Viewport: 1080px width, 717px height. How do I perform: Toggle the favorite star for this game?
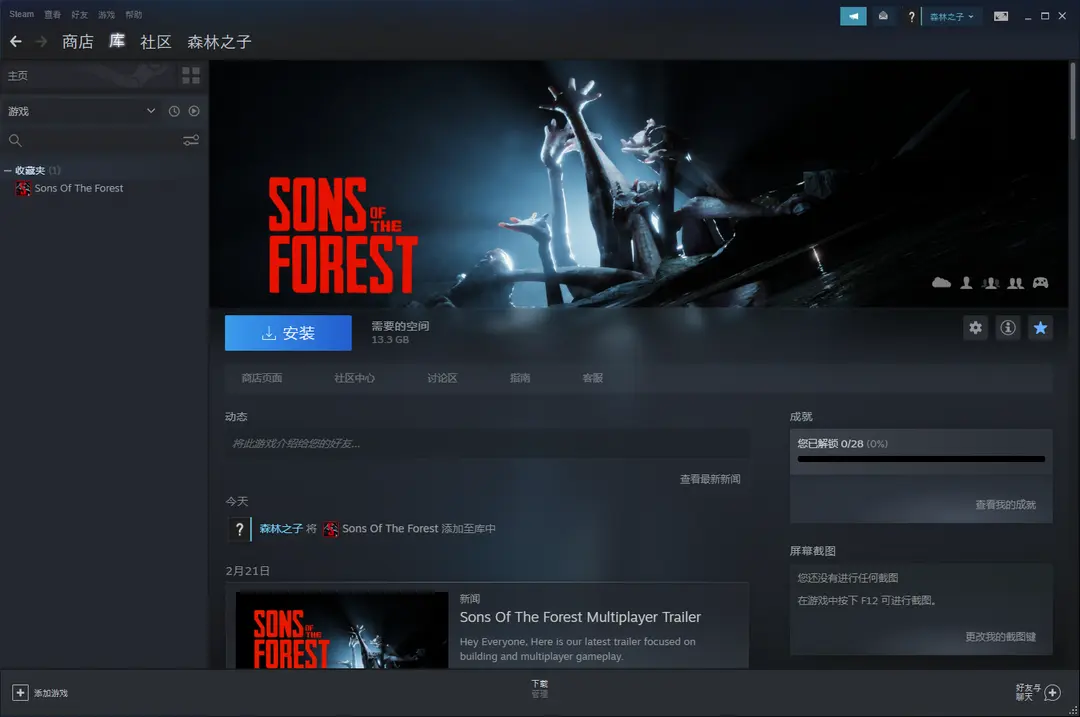[1040, 328]
